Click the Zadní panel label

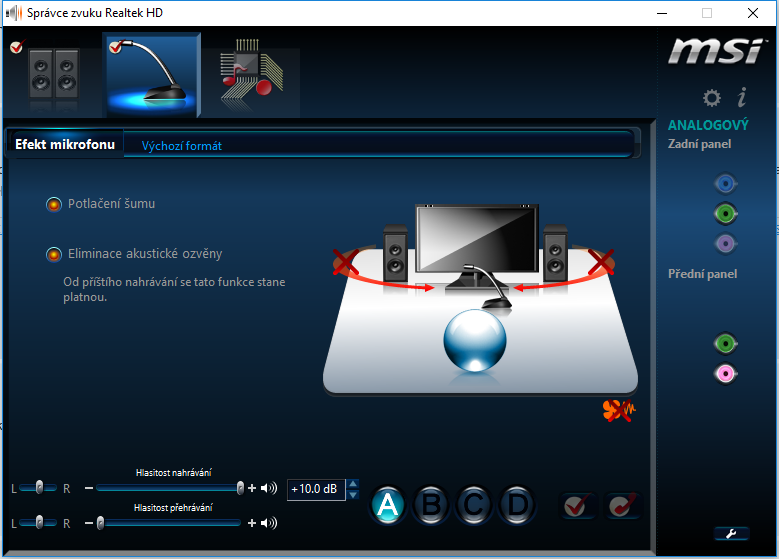(700, 144)
